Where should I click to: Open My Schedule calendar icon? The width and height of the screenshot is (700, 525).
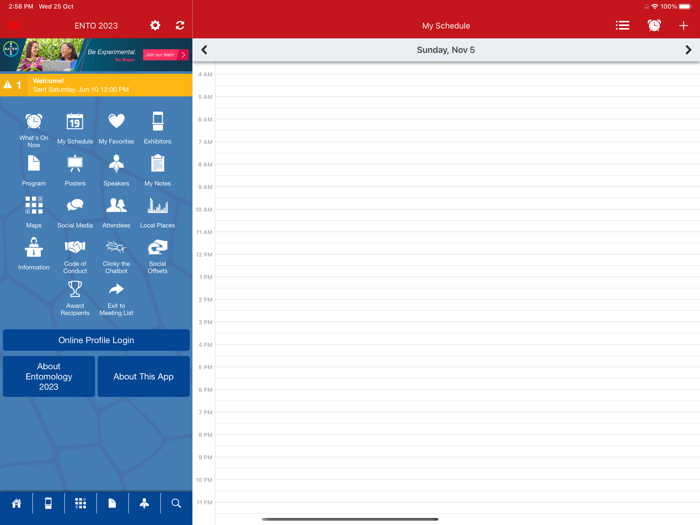click(x=75, y=129)
